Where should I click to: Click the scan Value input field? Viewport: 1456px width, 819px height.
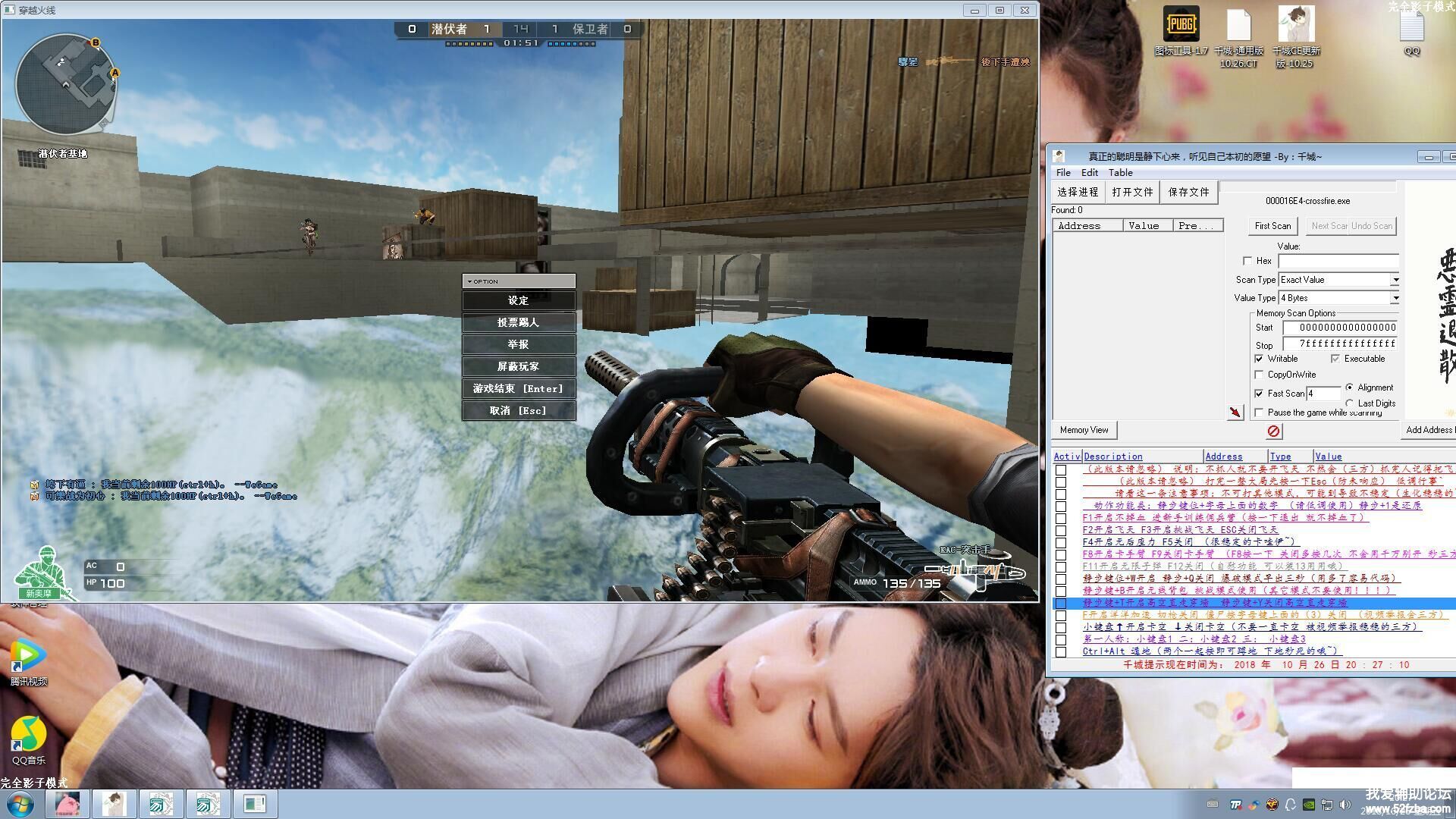pos(1338,261)
